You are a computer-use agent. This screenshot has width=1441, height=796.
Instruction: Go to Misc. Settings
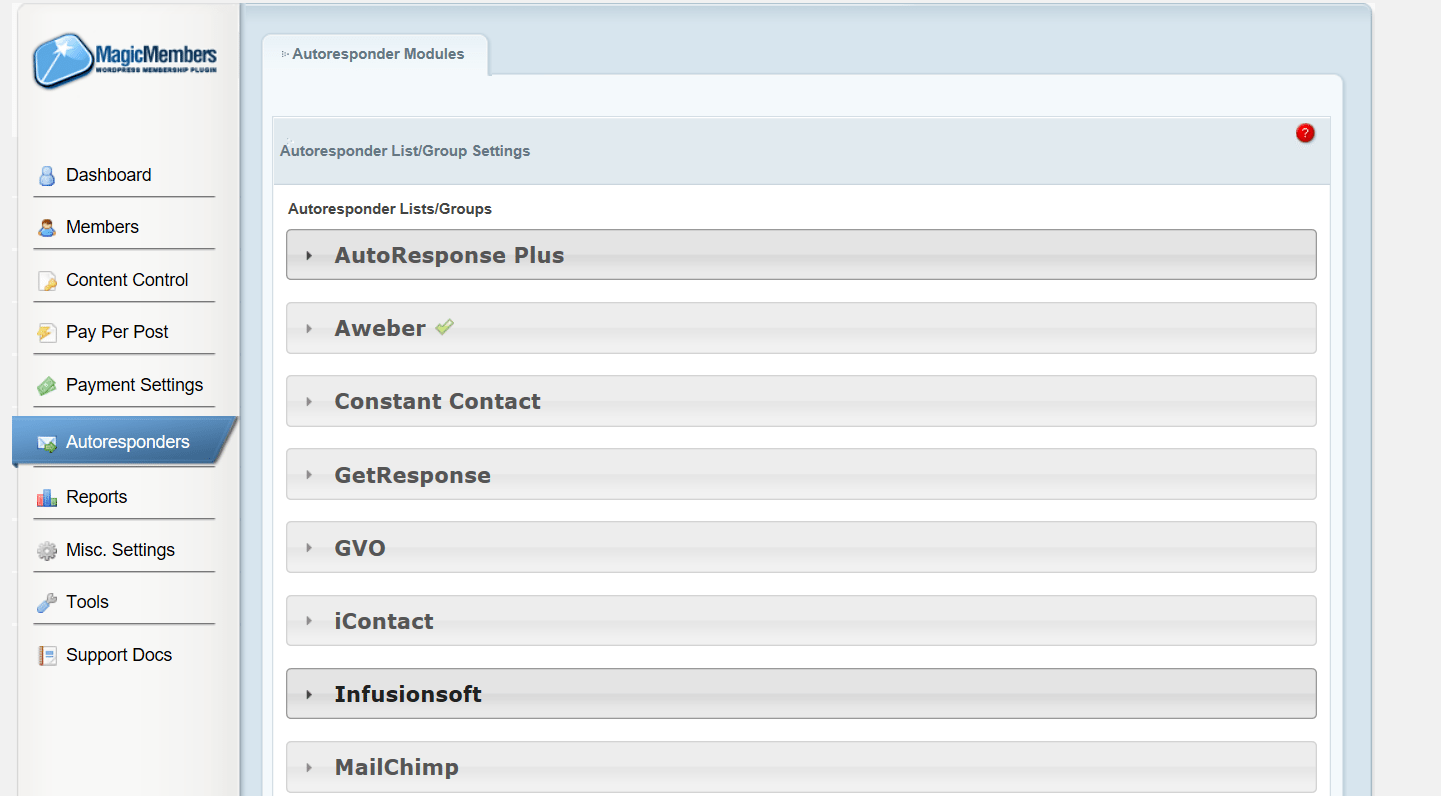[x=120, y=550]
